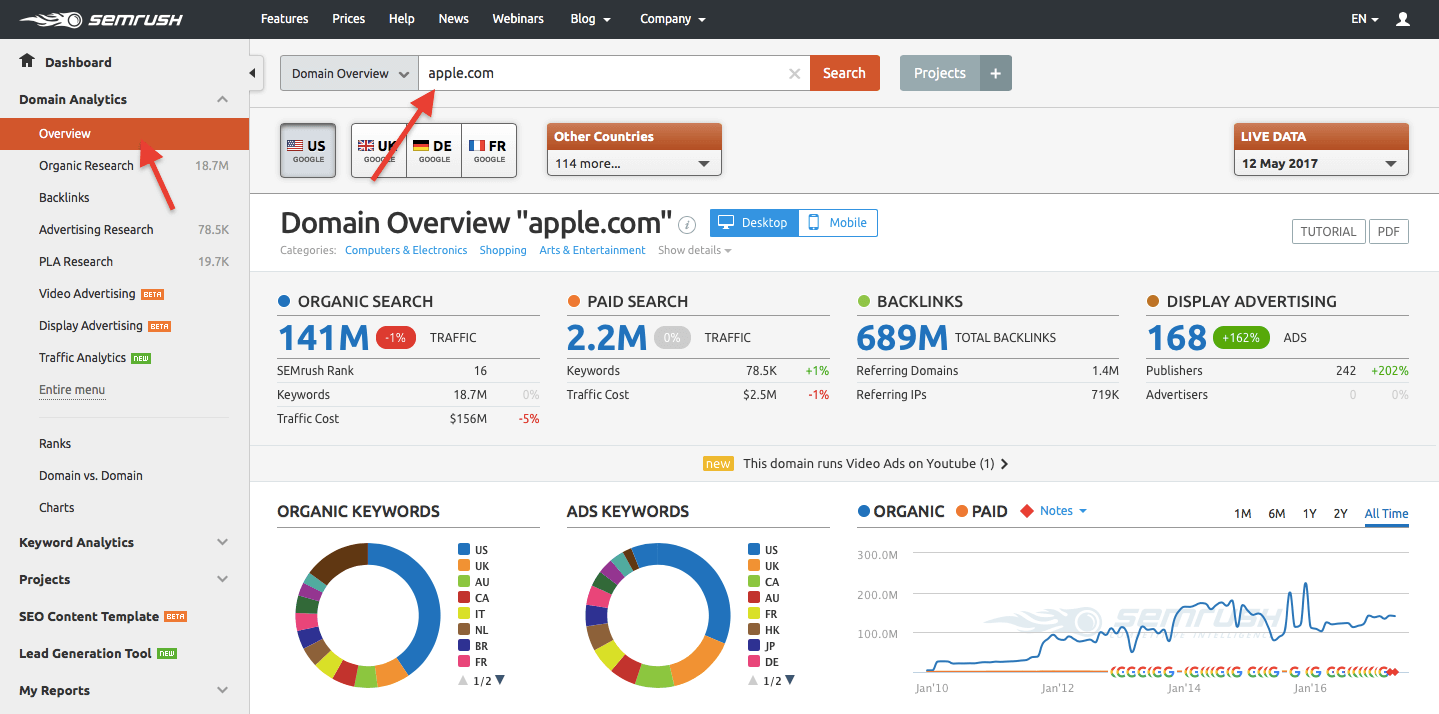Screen dimensions: 1439x714
Task: Switch the report to Mobile view
Action: [x=838, y=222]
